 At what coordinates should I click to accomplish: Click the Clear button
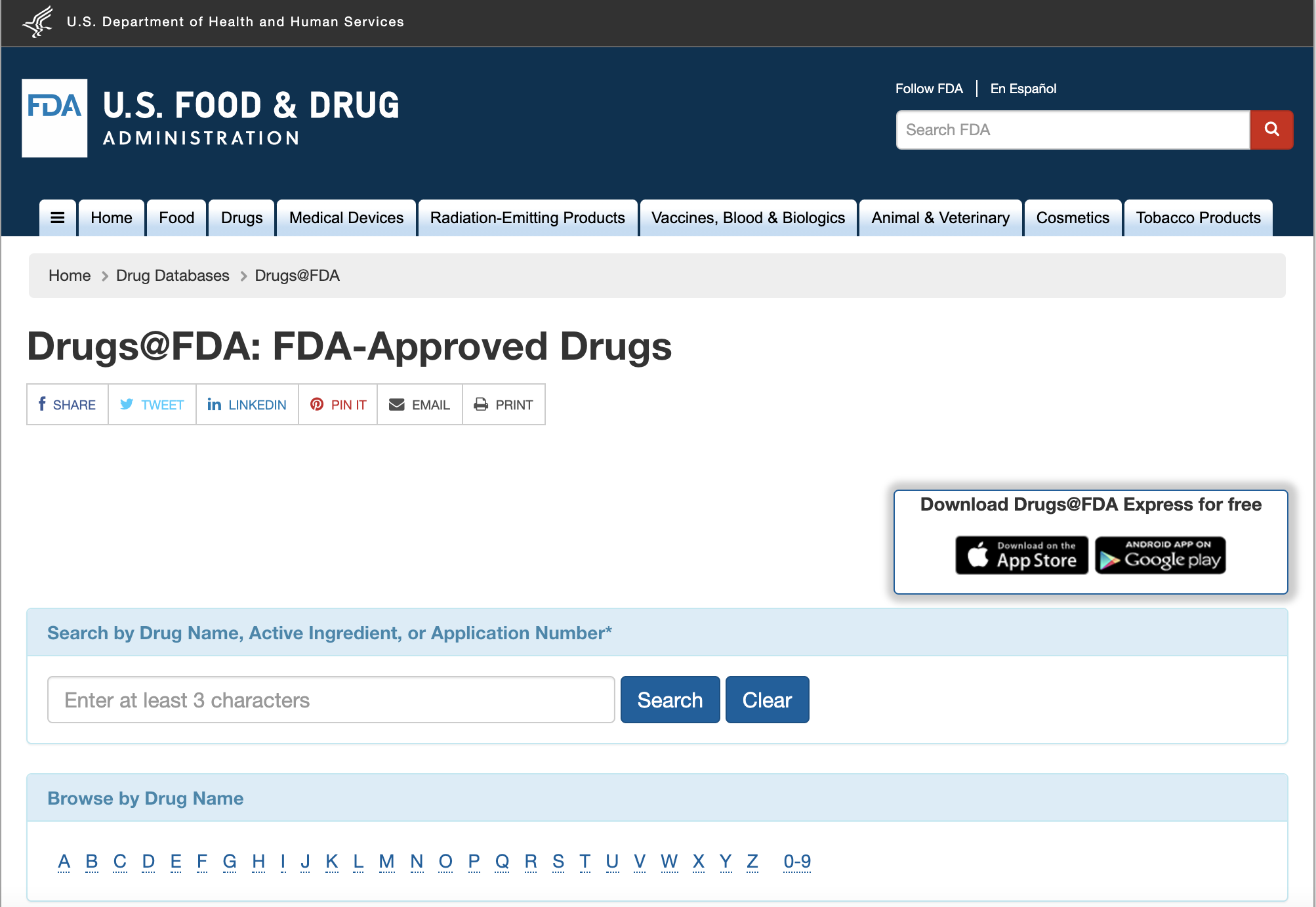click(767, 700)
